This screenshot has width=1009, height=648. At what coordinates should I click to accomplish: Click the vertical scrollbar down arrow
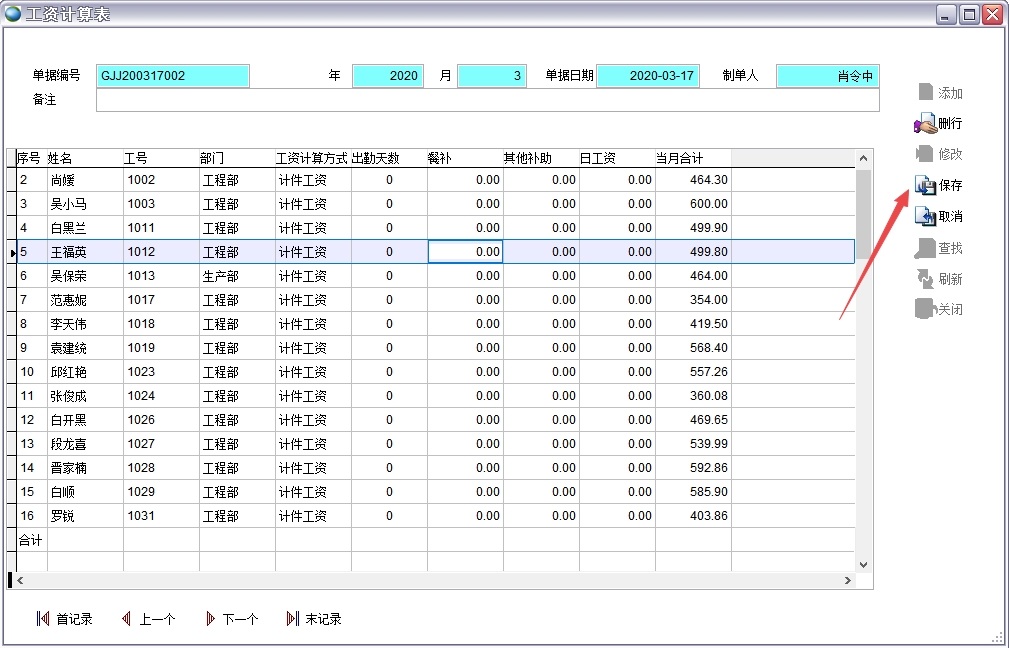click(863, 565)
